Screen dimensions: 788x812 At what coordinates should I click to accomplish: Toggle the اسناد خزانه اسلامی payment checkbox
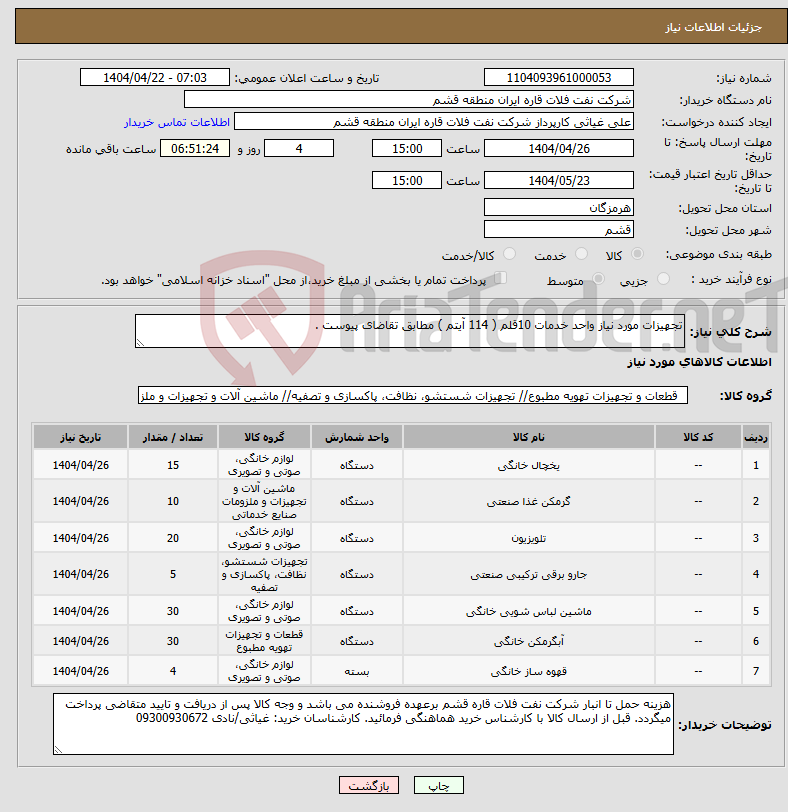click(500, 278)
